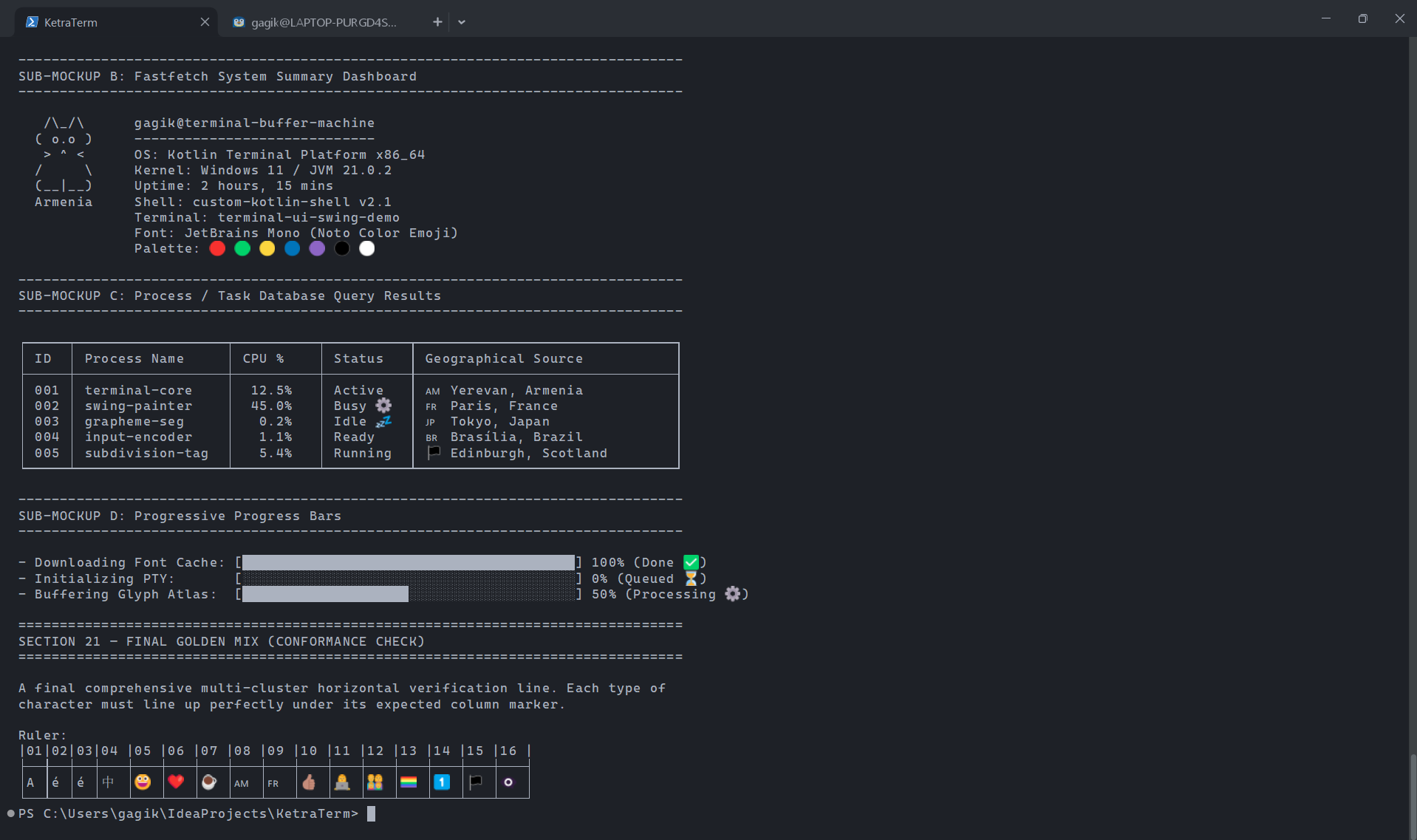Viewport: 1417px width, 840px height.
Task: Click the 'swing-painter' process name
Action: [138, 406]
